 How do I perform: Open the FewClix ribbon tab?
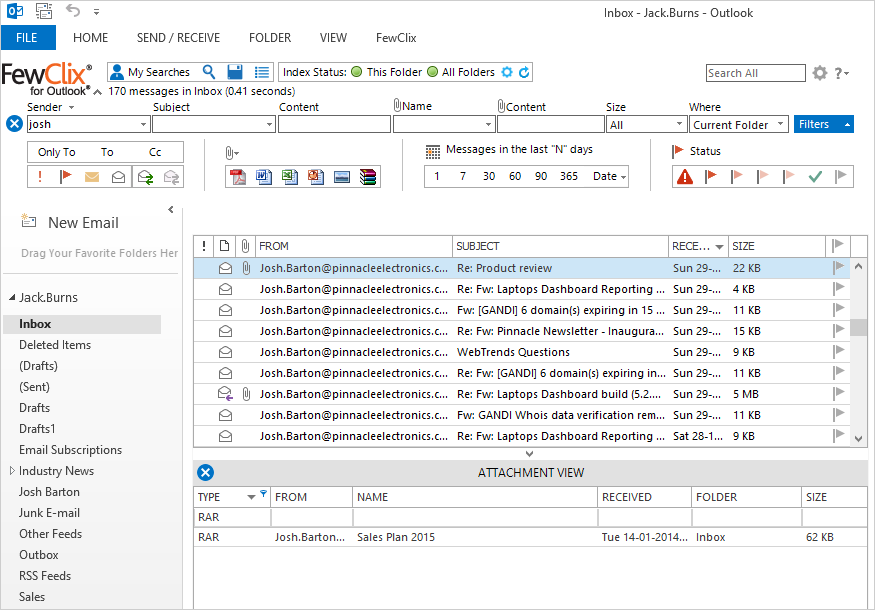tap(396, 37)
